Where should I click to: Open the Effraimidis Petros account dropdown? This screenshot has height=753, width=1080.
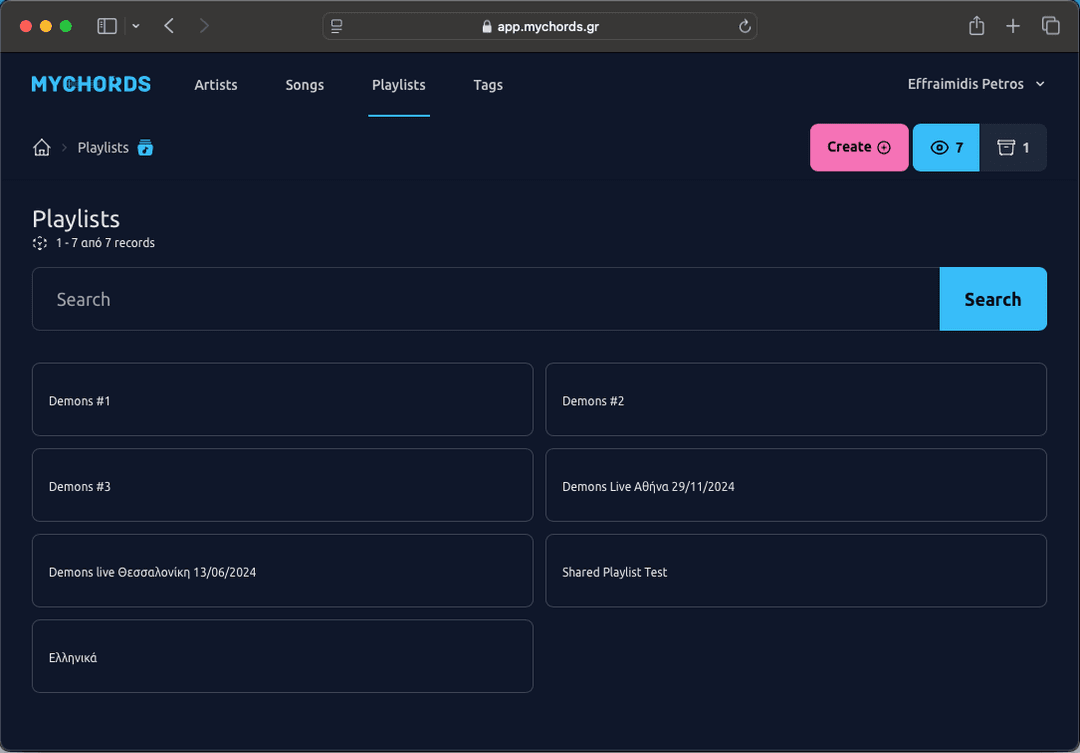[977, 84]
